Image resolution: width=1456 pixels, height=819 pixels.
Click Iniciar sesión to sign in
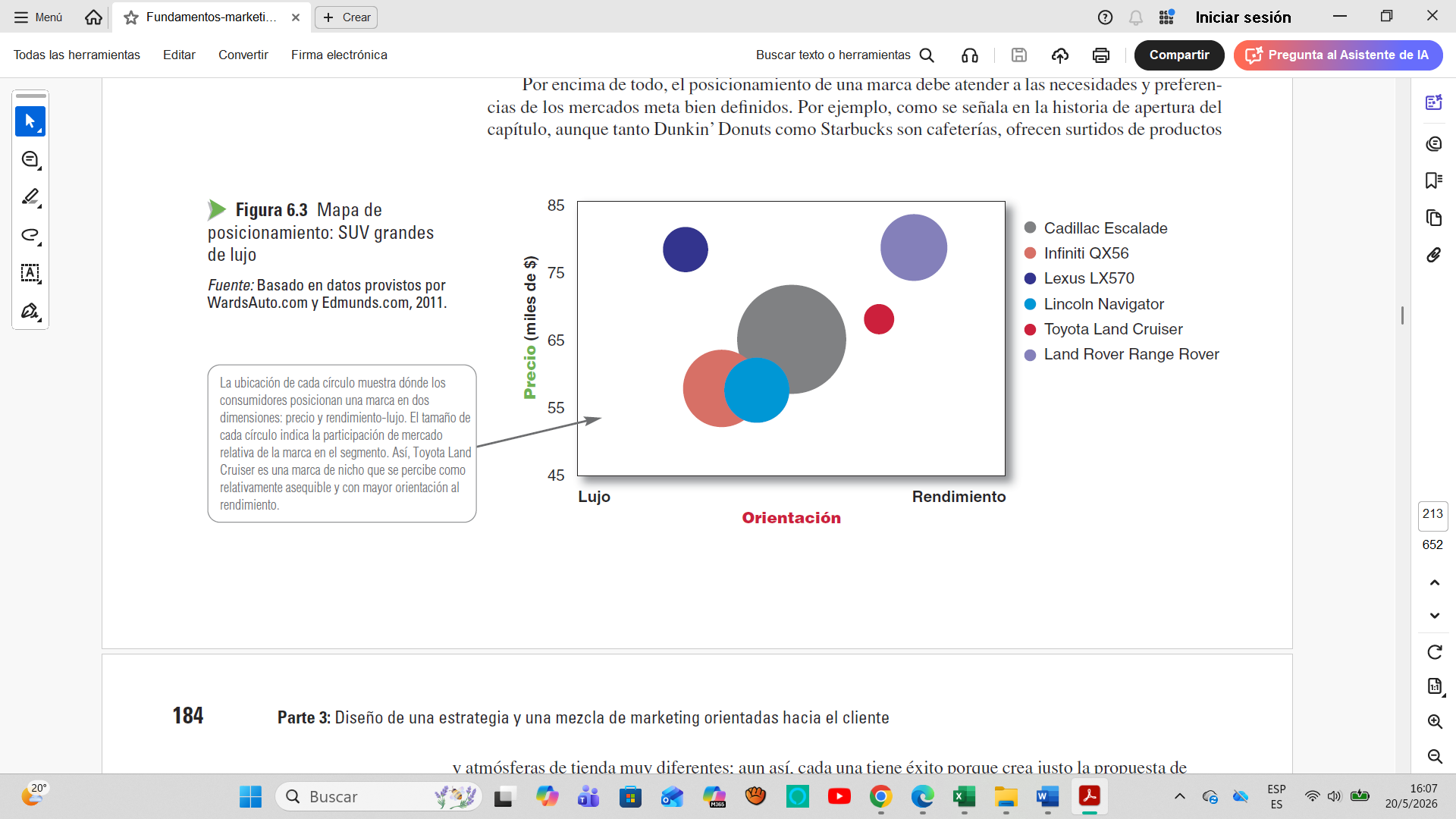click(1243, 17)
